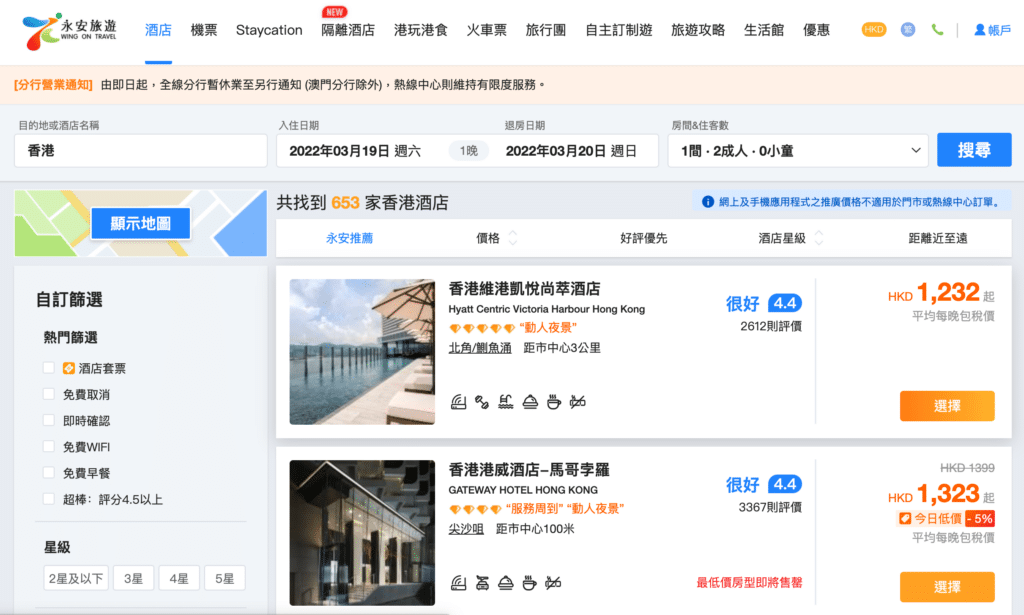Click the info icon beside the price notice
This screenshot has width=1024, height=615.
[707, 202]
